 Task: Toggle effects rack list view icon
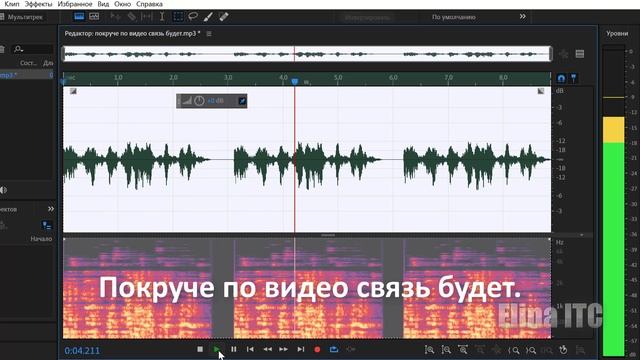point(47,225)
